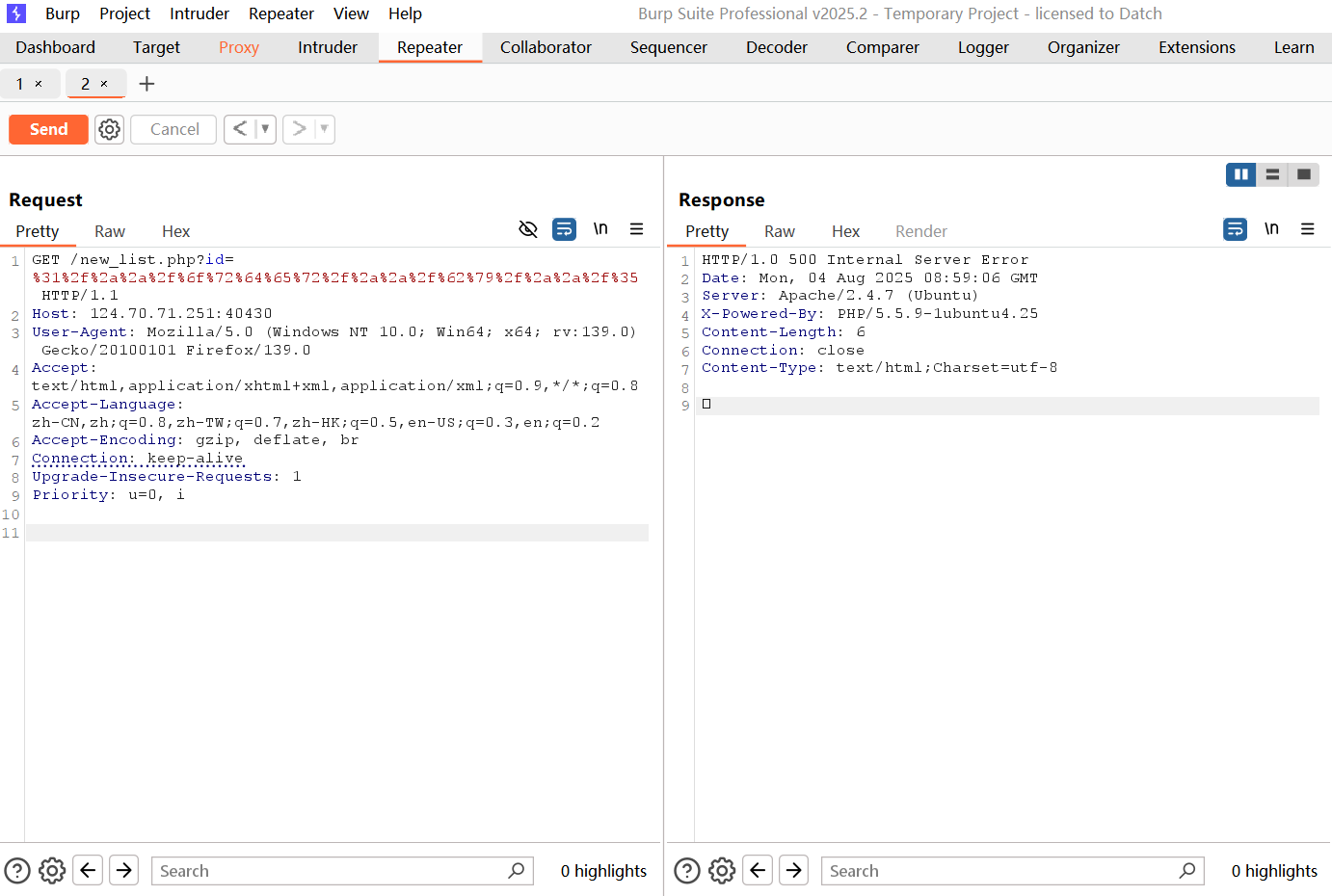Image resolution: width=1332 pixels, height=896 pixels.
Task: Open Response panel hamburger options menu
Action: pos(1307,229)
